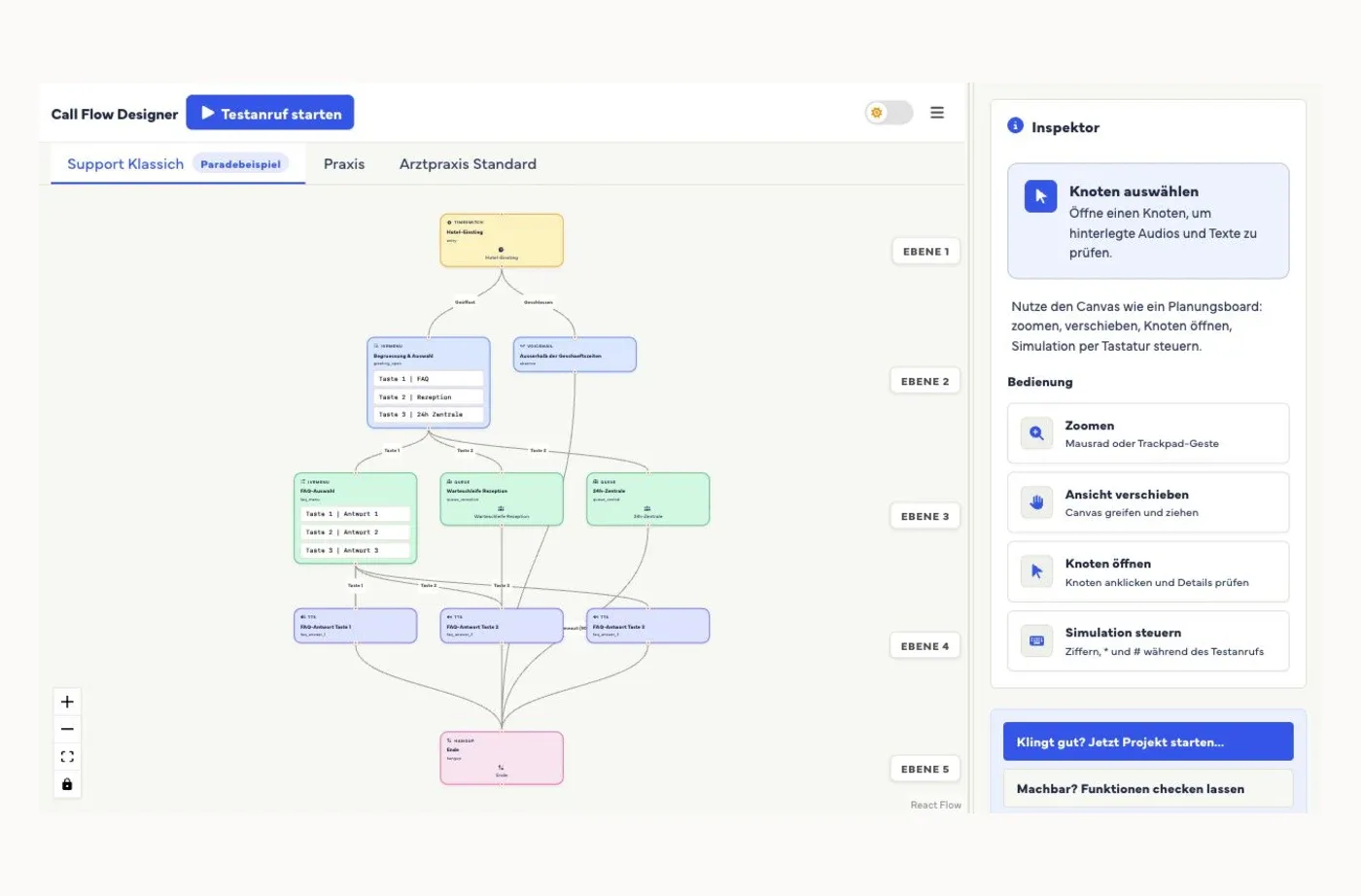Zoom in with the plus control
1361x896 pixels.
(67, 702)
